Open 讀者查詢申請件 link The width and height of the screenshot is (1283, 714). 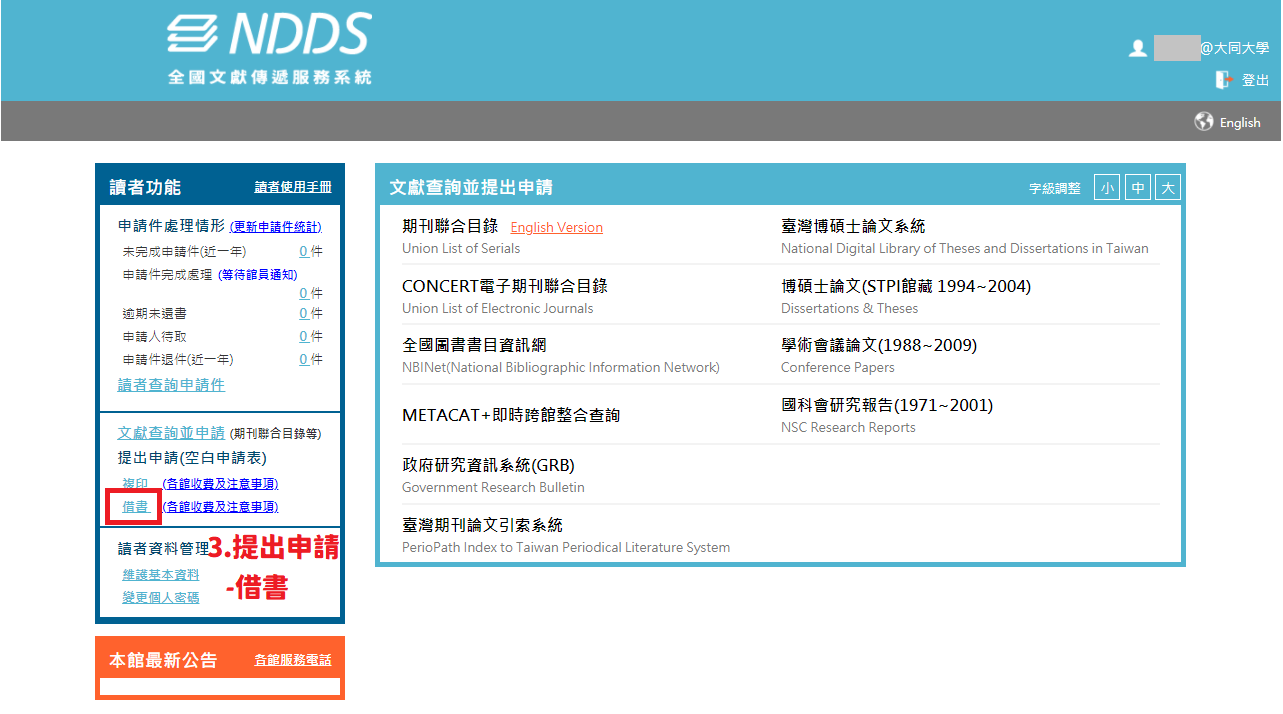[171, 385]
